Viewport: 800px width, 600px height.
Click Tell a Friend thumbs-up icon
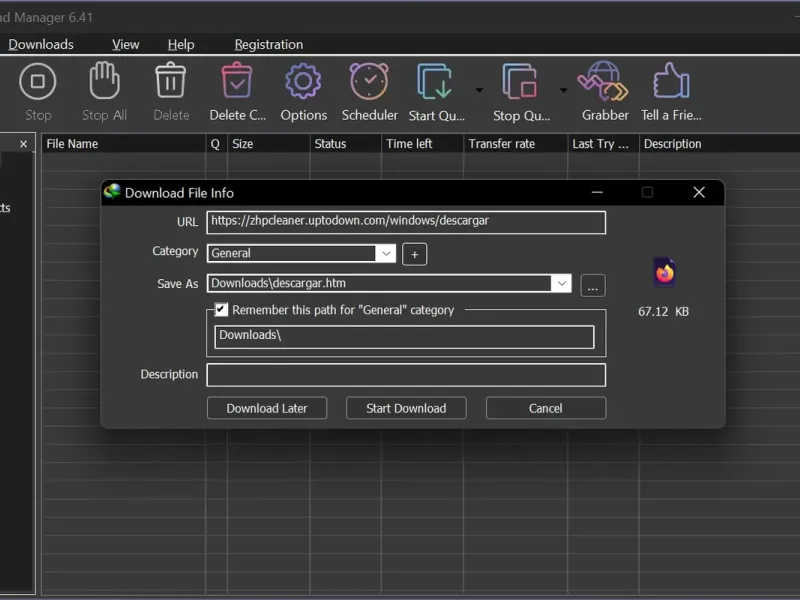(671, 80)
